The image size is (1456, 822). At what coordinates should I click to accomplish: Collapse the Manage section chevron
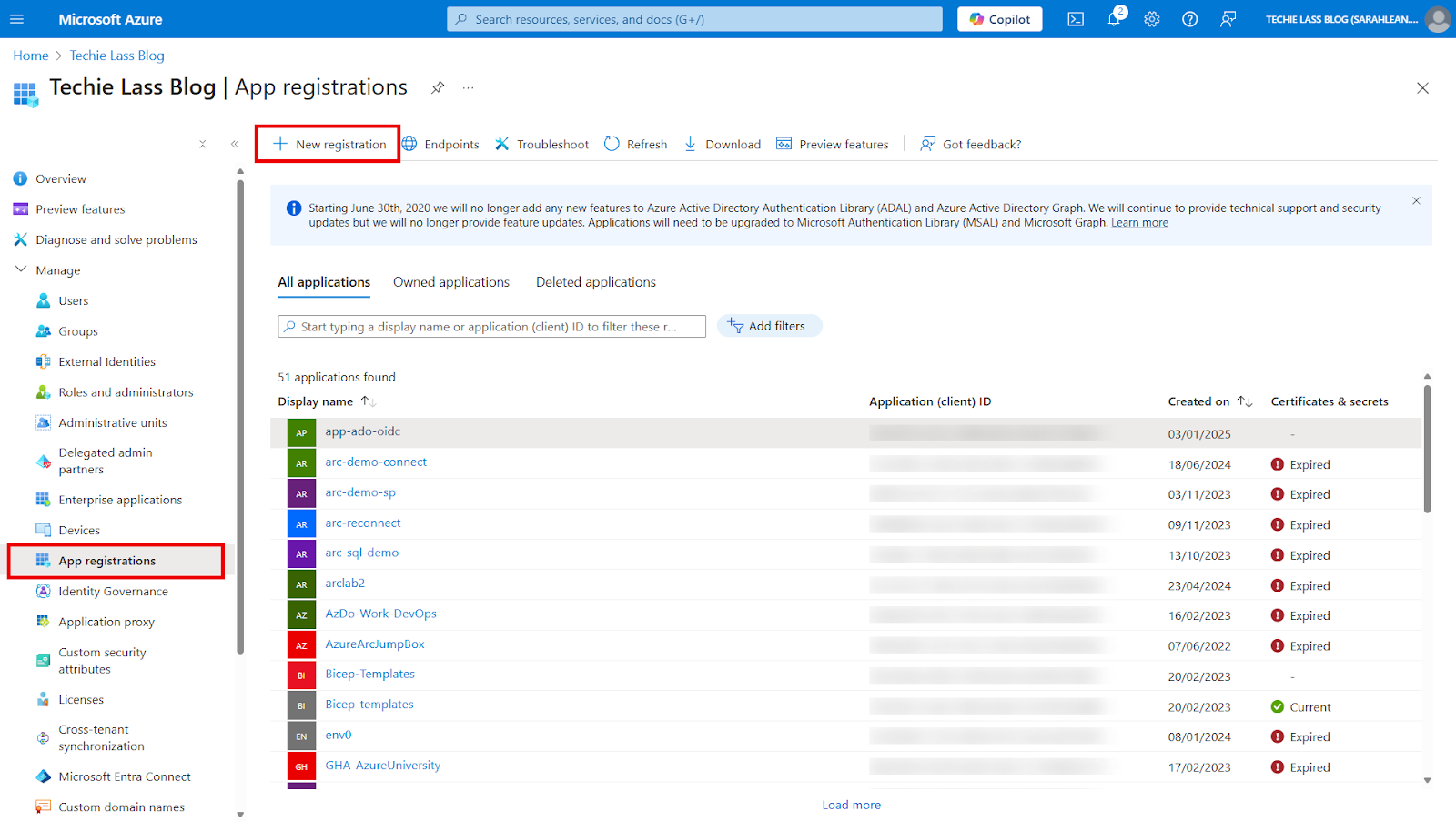[x=21, y=269]
